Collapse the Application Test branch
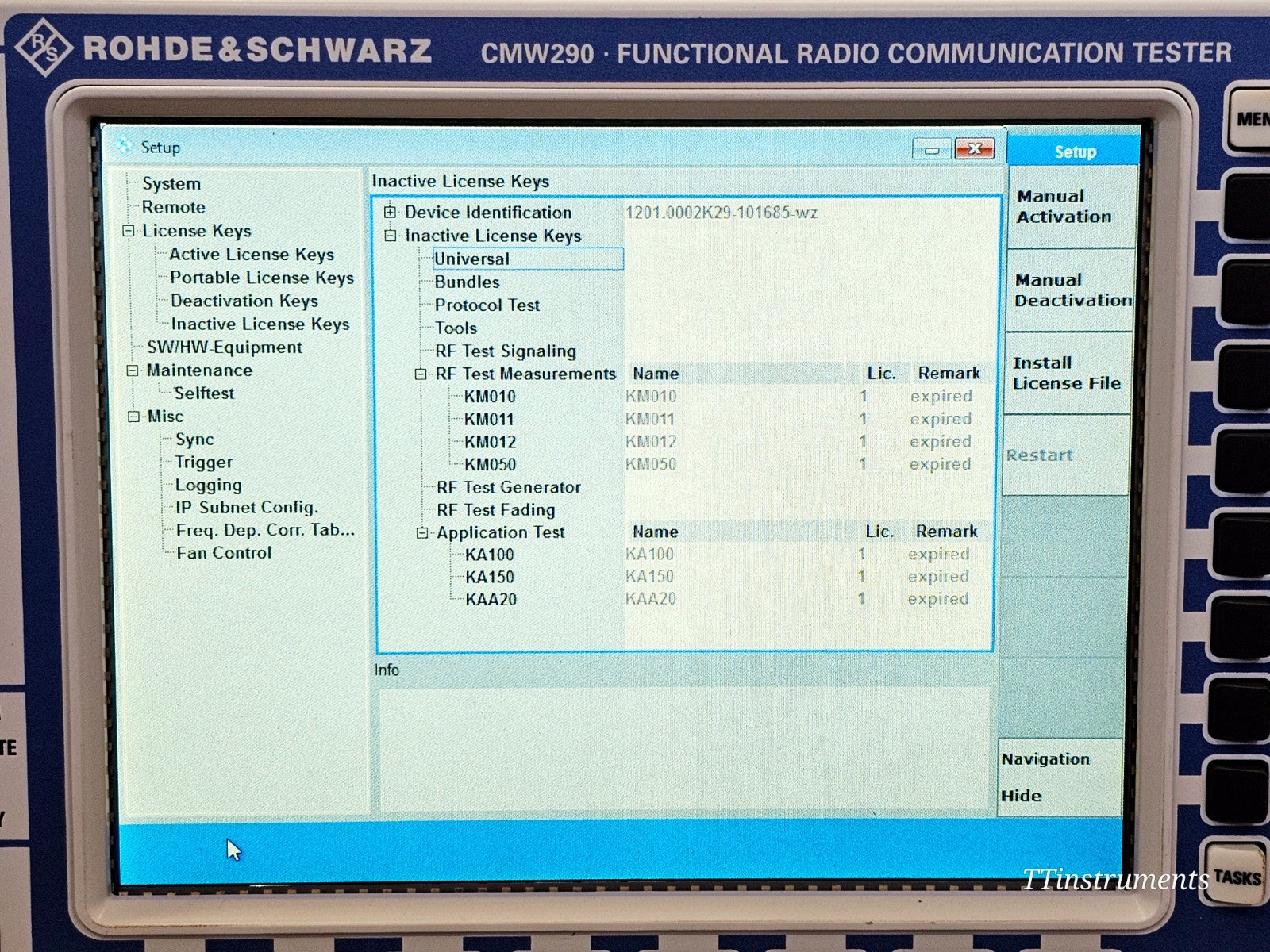Image resolution: width=1270 pixels, height=952 pixels. tap(421, 532)
